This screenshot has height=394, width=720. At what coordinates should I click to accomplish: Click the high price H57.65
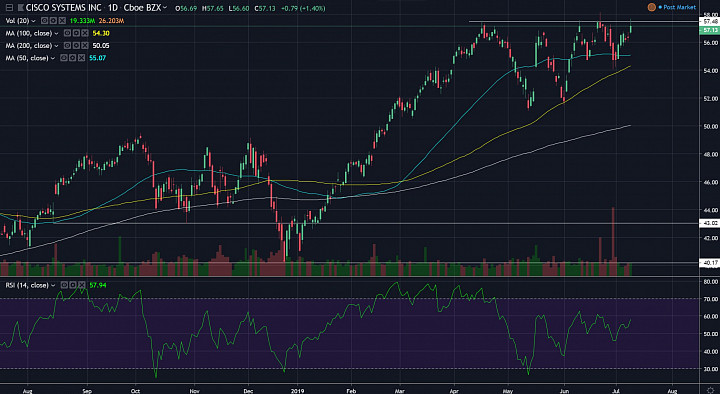click(x=213, y=8)
